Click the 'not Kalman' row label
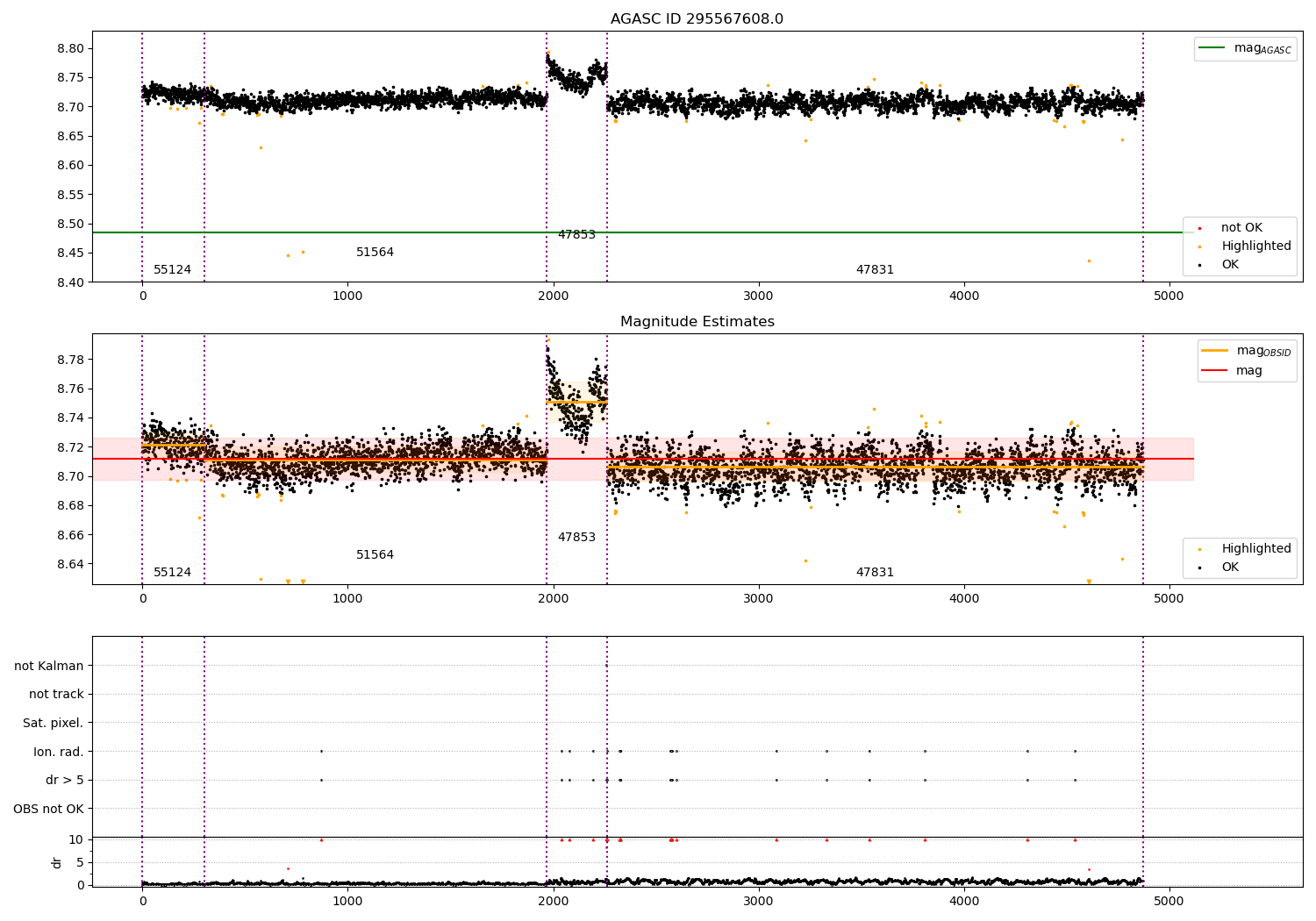The height and width of the screenshot is (921, 1316). pos(49,666)
